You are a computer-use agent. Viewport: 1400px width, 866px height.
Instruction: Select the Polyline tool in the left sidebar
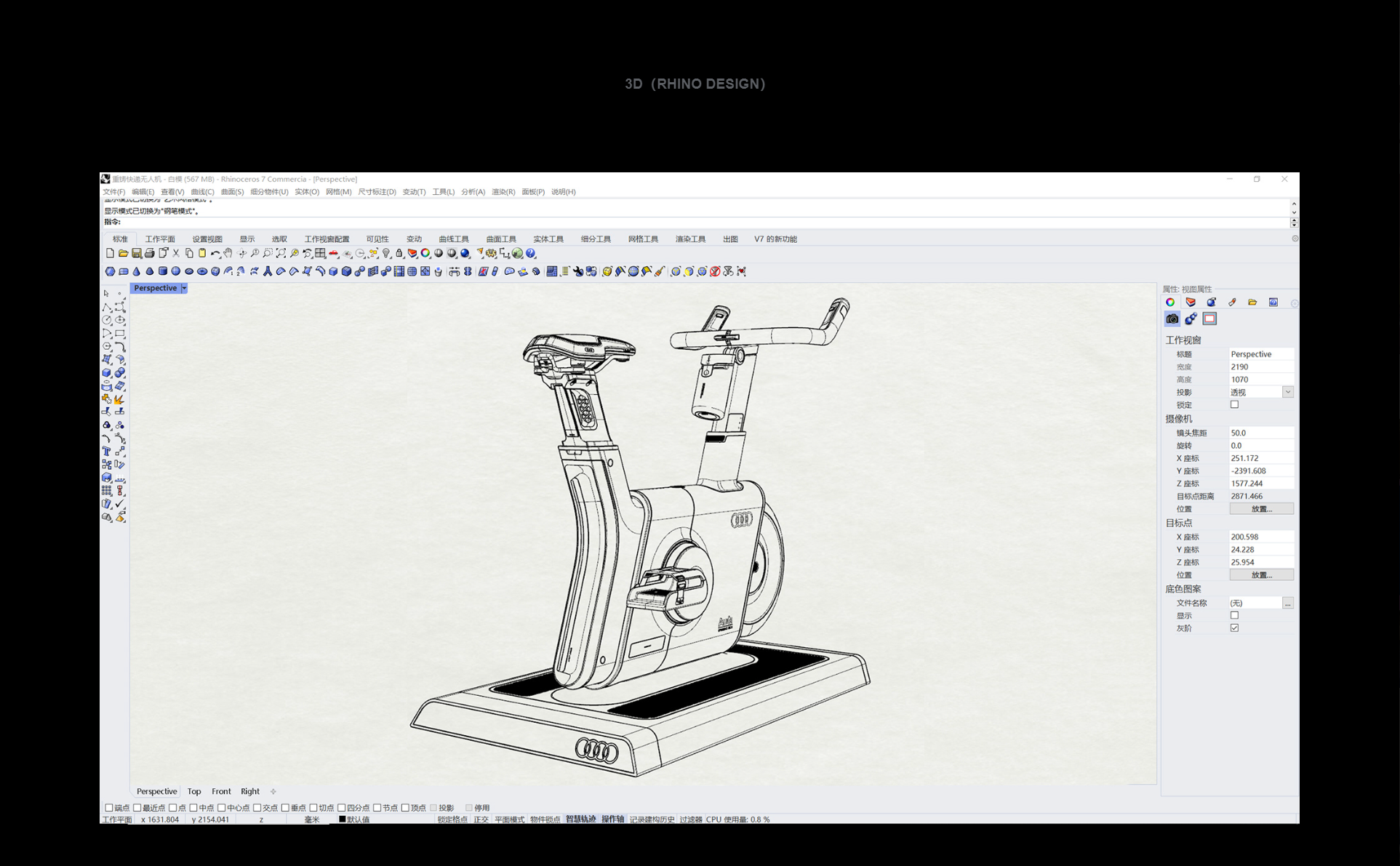pos(106,306)
